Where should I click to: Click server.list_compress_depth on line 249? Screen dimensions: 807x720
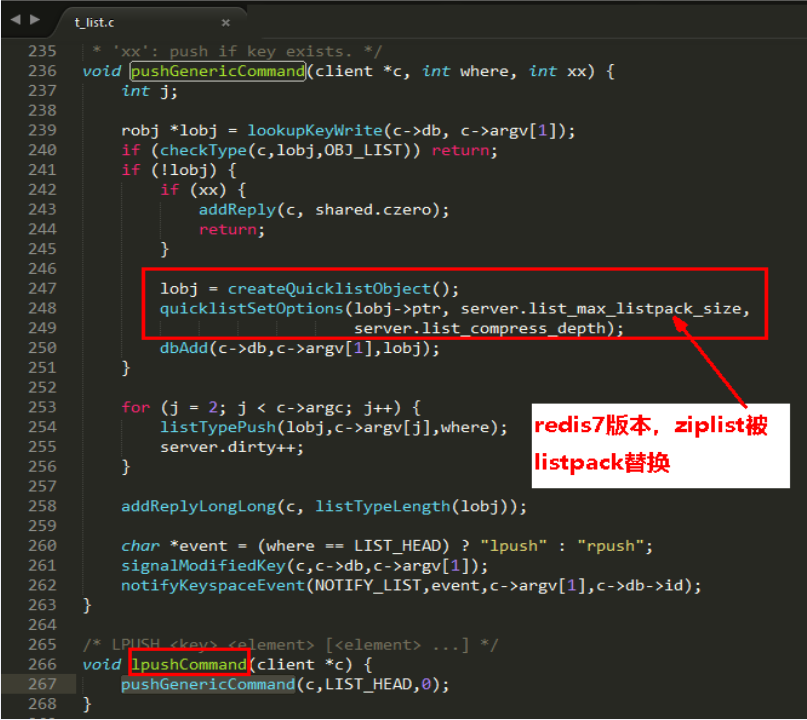pos(480,328)
